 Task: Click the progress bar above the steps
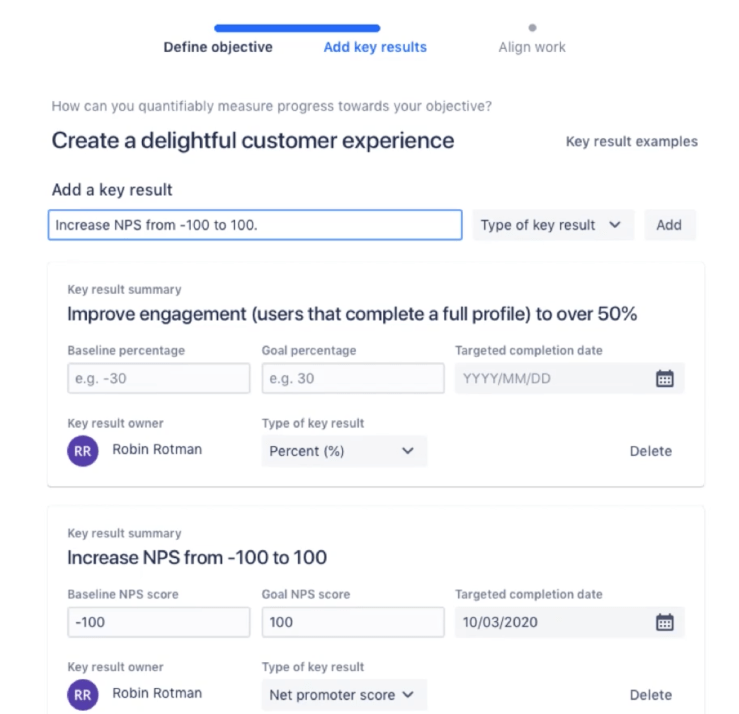[x=297, y=28]
